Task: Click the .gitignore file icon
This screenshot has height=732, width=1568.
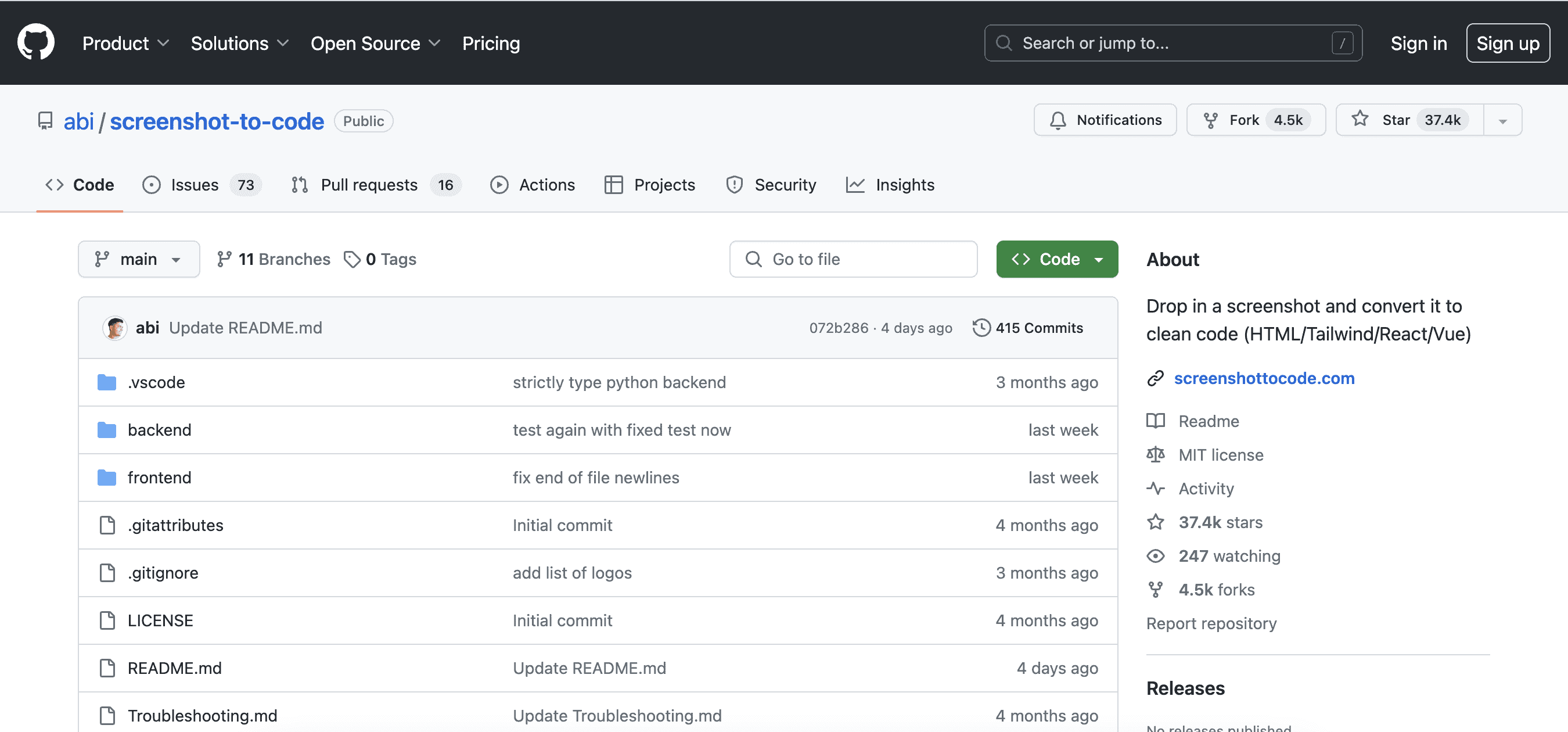Action: (x=107, y=572)
